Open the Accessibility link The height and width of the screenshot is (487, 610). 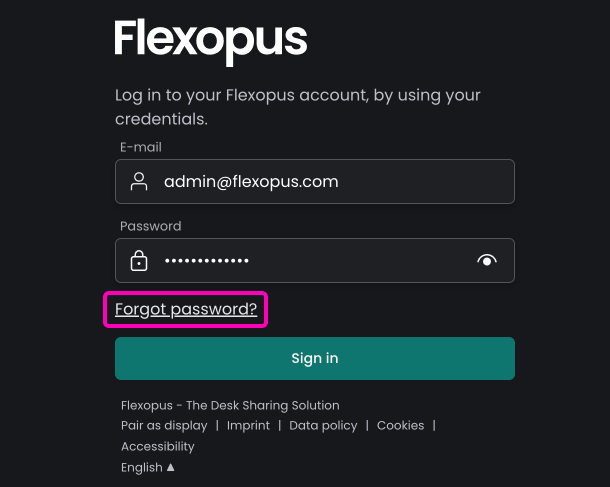(158, 447)
